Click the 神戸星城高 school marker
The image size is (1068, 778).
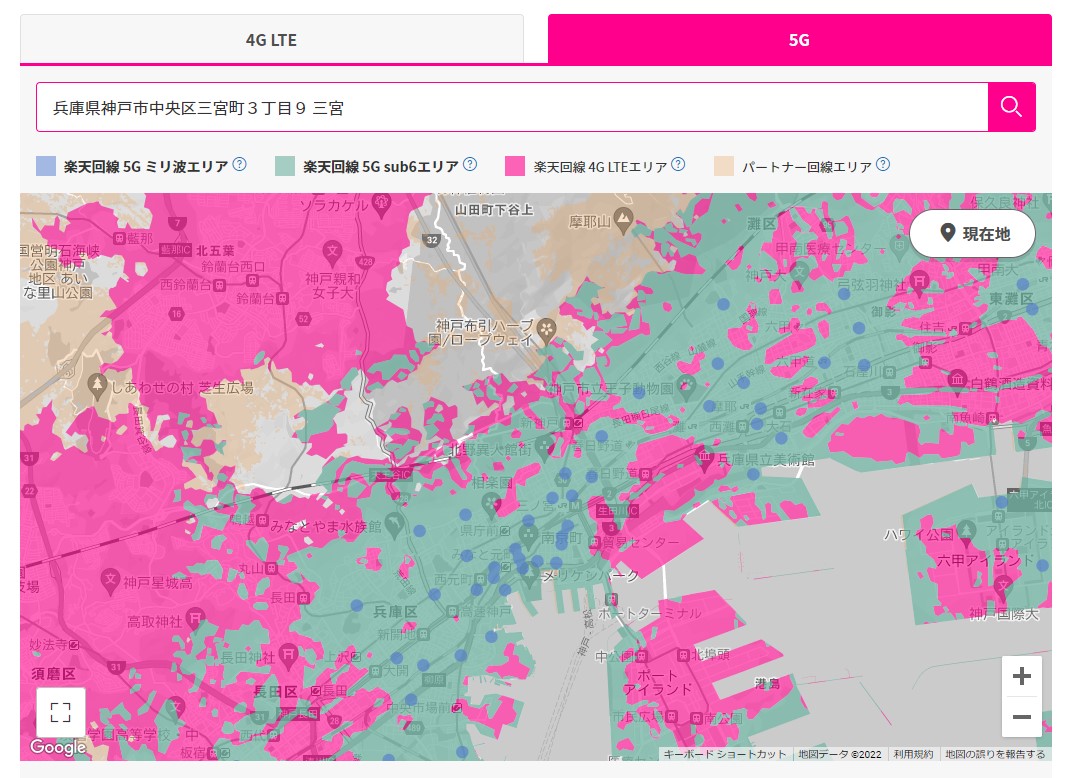click(x=110, y=580)
